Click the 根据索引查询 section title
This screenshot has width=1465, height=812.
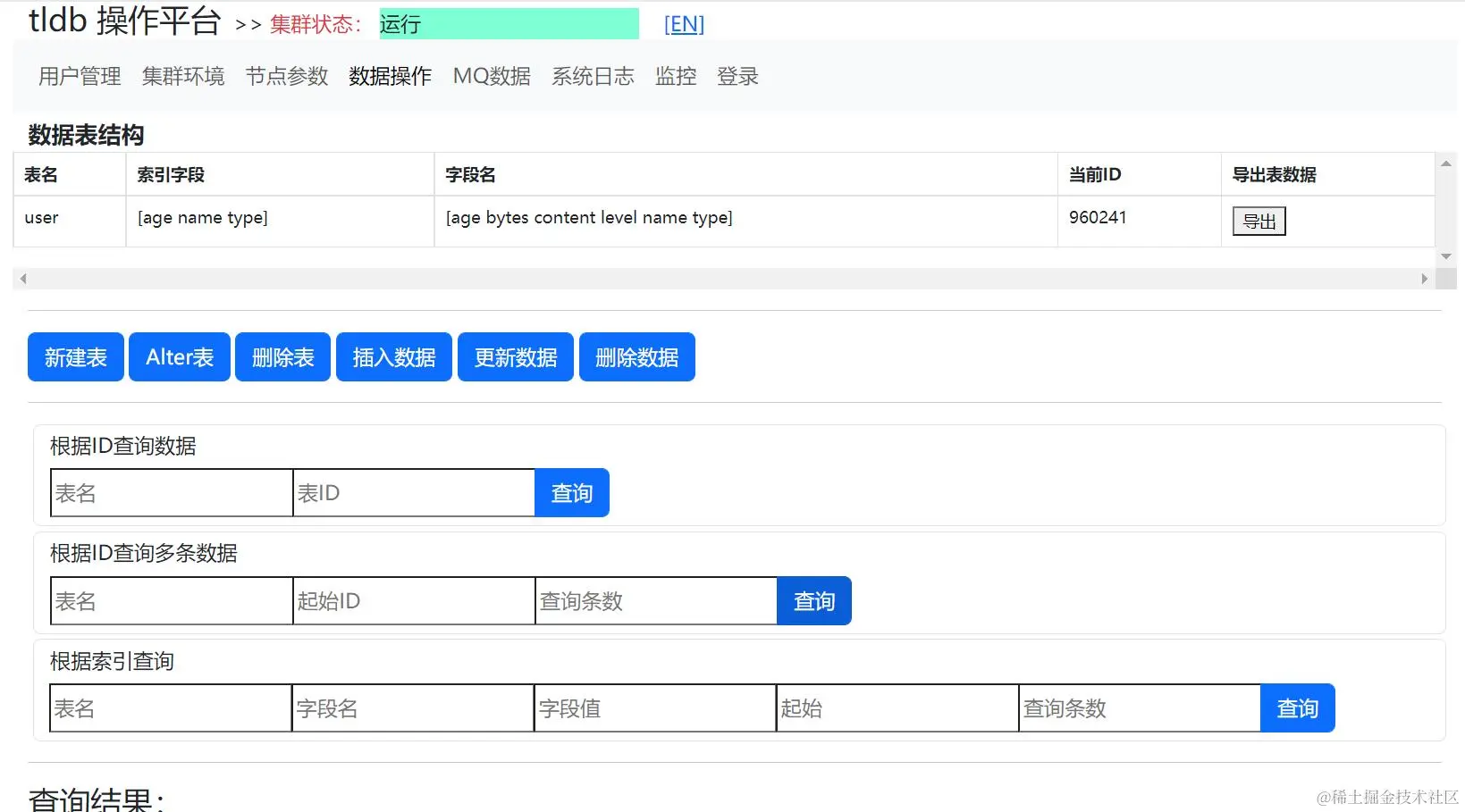click(x=112, y=661)
